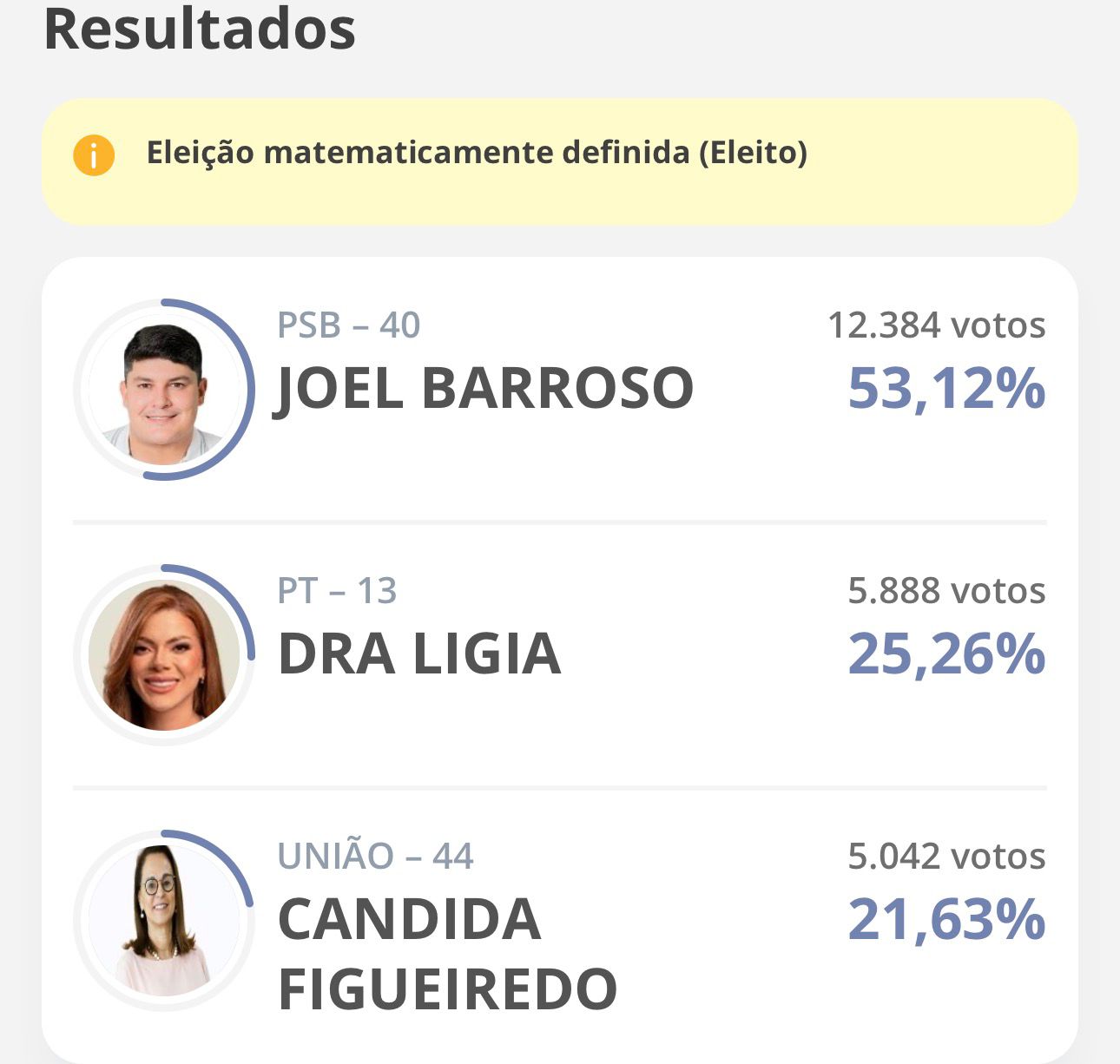Click Joel Barroso's candidate photo
1120x1064 pixels.
164,391
